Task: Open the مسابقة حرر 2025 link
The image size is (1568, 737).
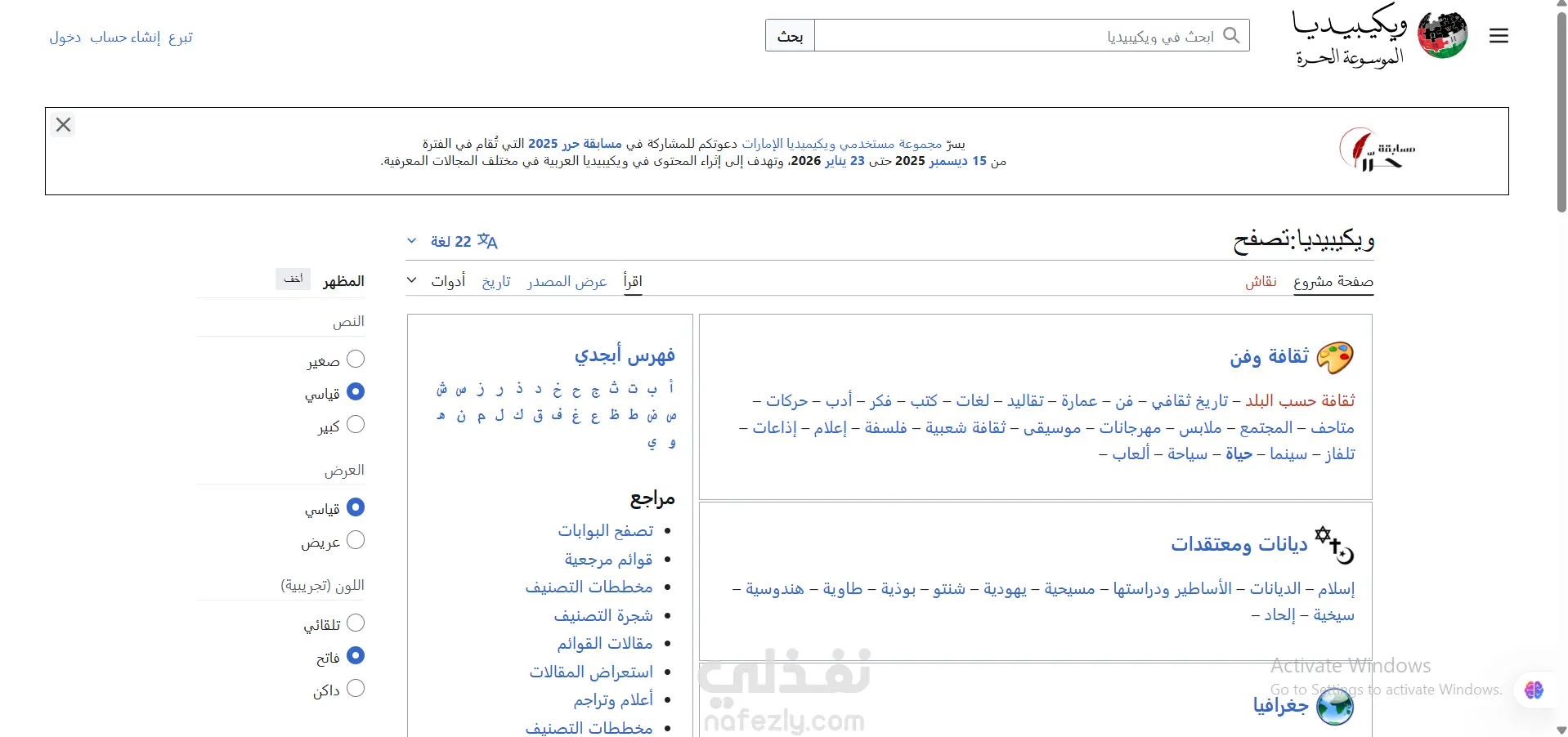Action: point(575,144)
